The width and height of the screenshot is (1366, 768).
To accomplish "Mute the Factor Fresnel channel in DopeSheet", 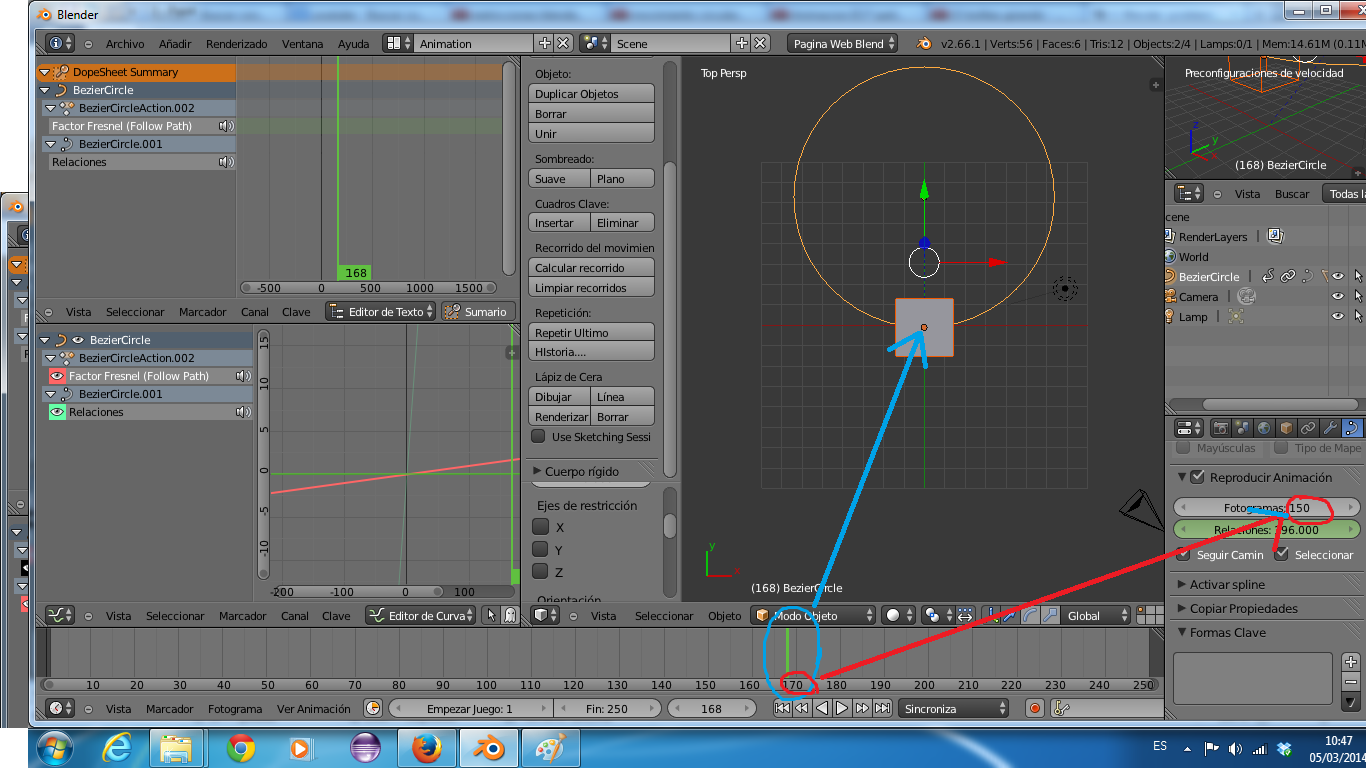I will (226, 126).
